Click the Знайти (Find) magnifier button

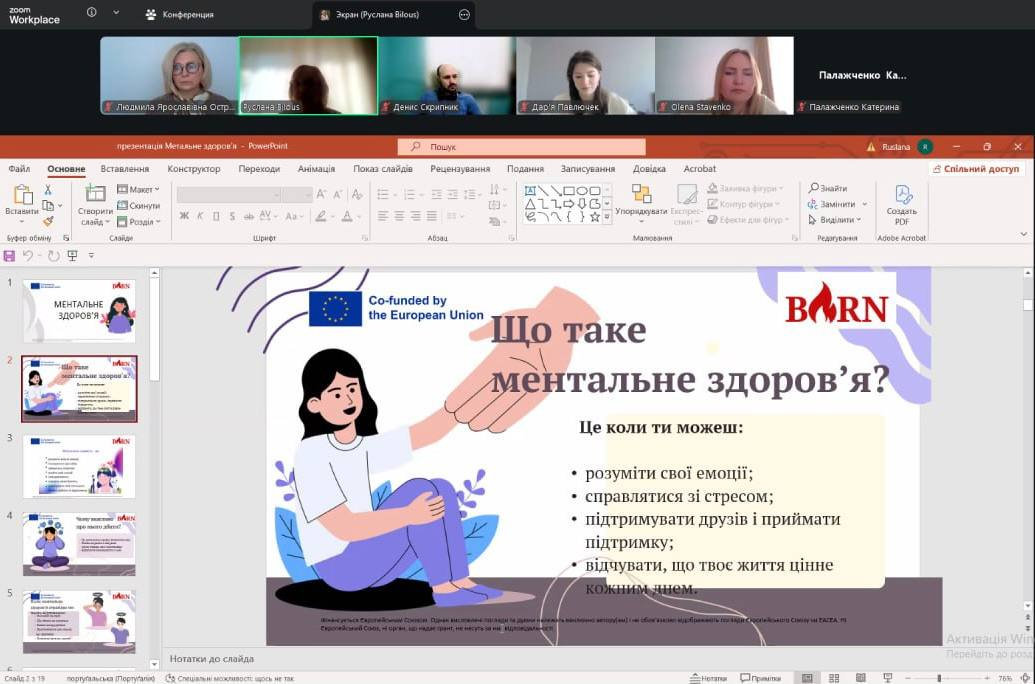point(828,188)
